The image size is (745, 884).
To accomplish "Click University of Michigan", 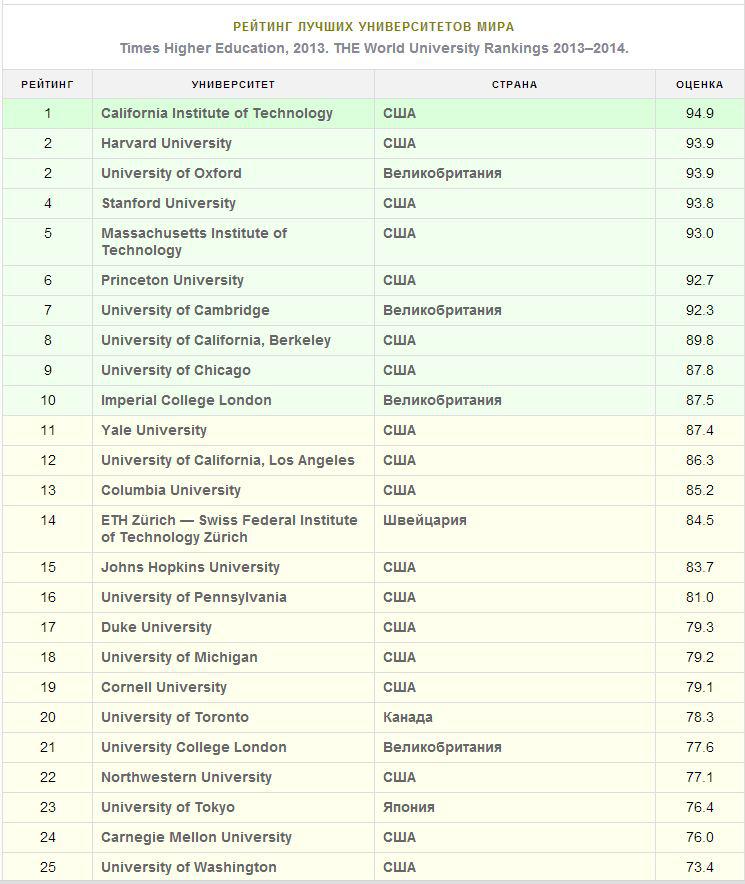I will tap(179, 657).
